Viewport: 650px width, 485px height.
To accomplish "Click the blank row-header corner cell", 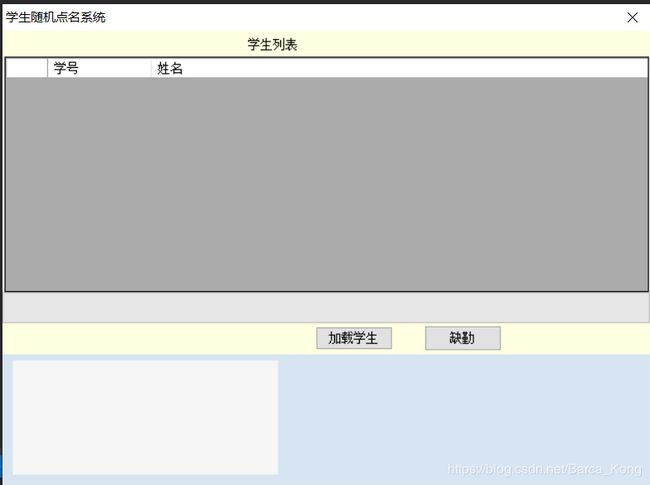I will (27, 68).
